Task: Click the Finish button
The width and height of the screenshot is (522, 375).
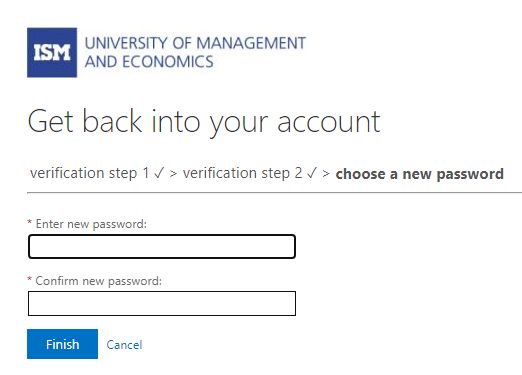Action: coord(62,344)
